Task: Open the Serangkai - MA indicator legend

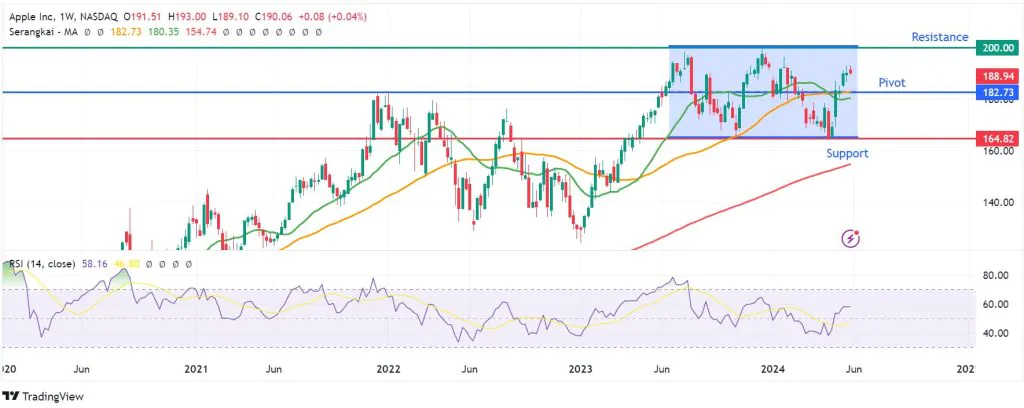Action: [47, 32]
